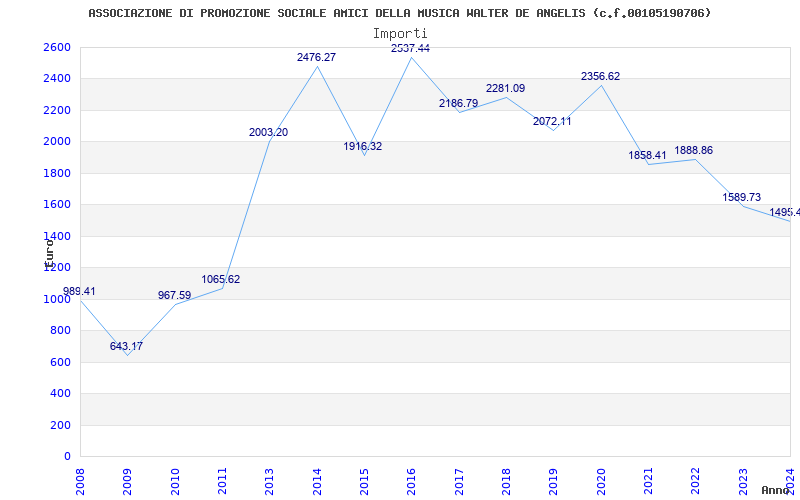Screen dimensions: 800x500
Task: Click the 2281.09 value label
Action: 505,88
